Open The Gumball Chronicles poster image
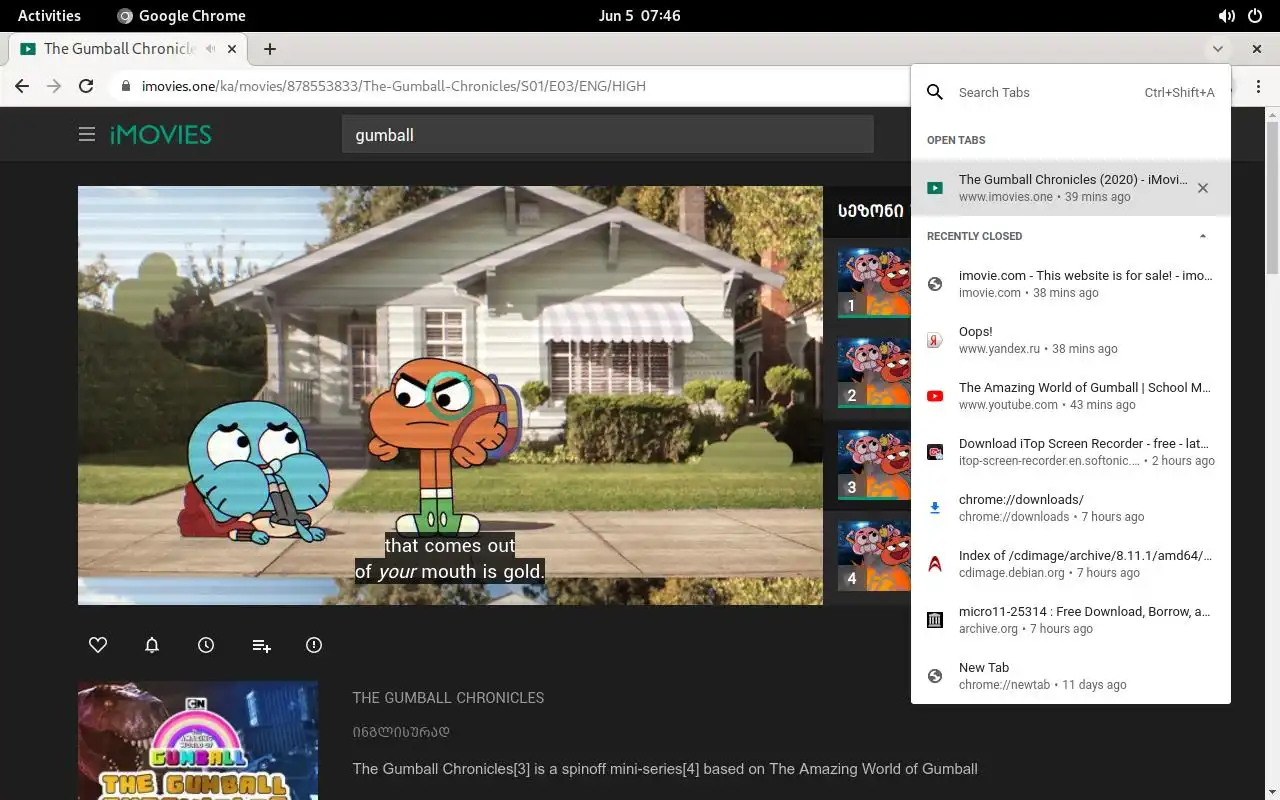1280x800 pixels. click(x=198, y=741)
